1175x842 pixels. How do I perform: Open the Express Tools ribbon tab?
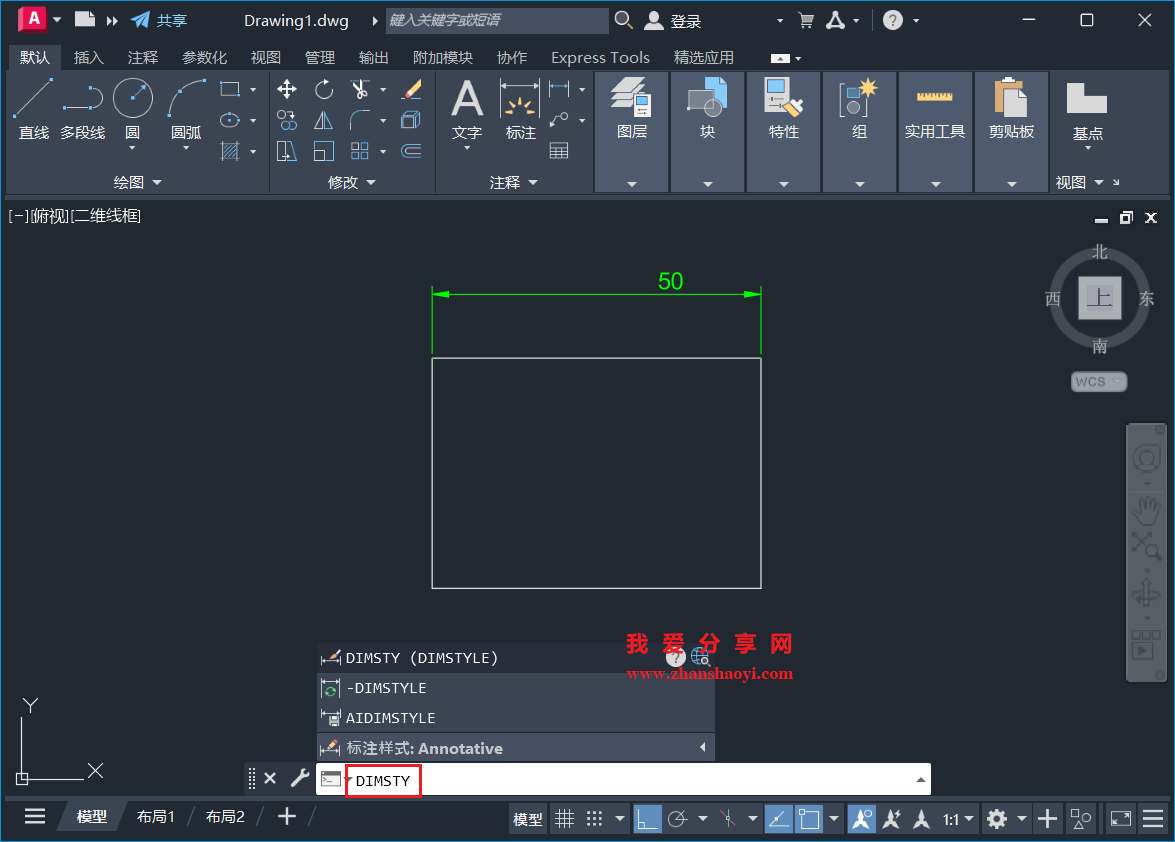pyautogui.click(x=599, y=57)
